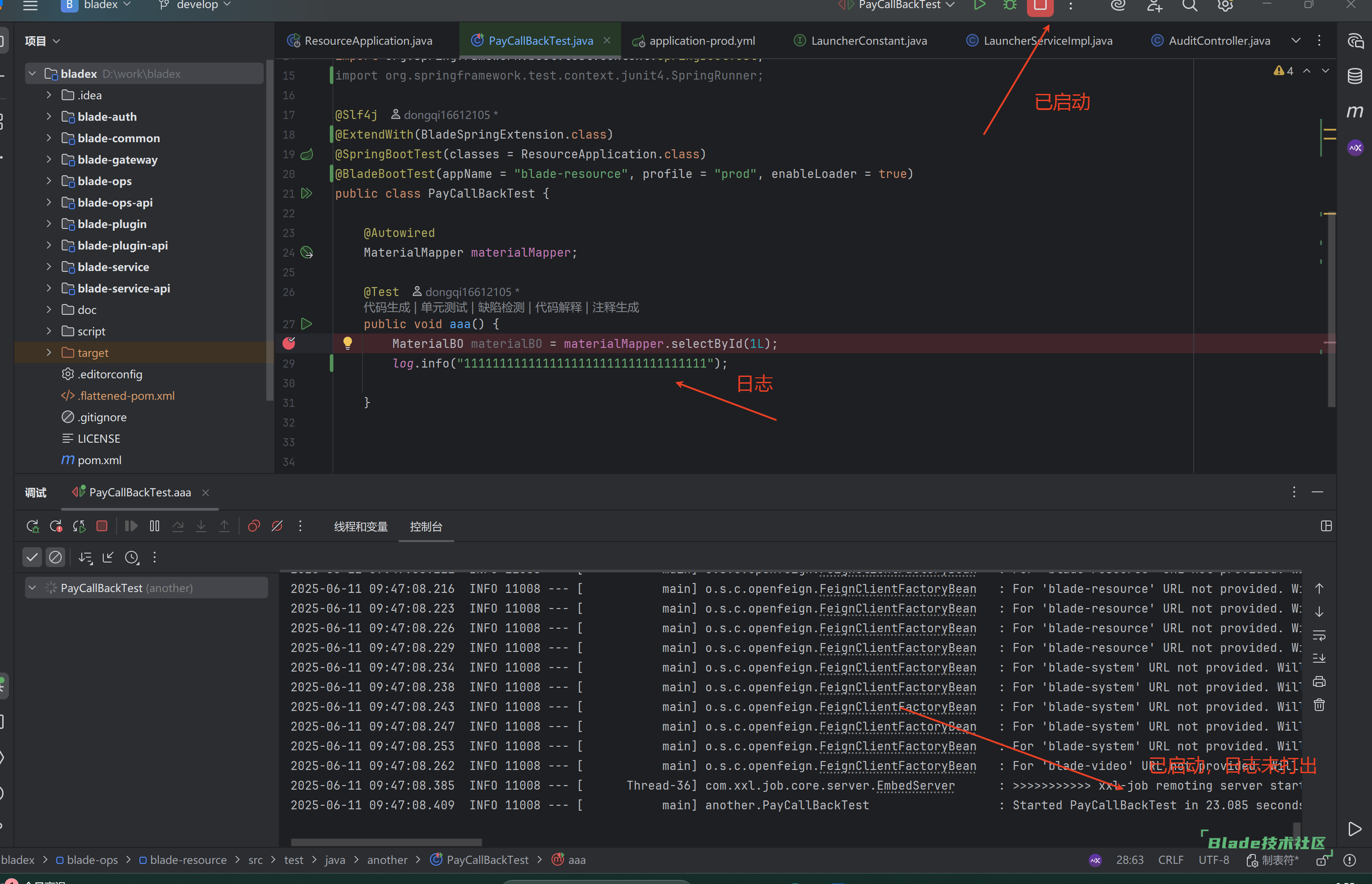Resume program in debug toolbar
The height and width of the screenshot is (884, 1372).
pyautogui.click(x=131, y=526)
